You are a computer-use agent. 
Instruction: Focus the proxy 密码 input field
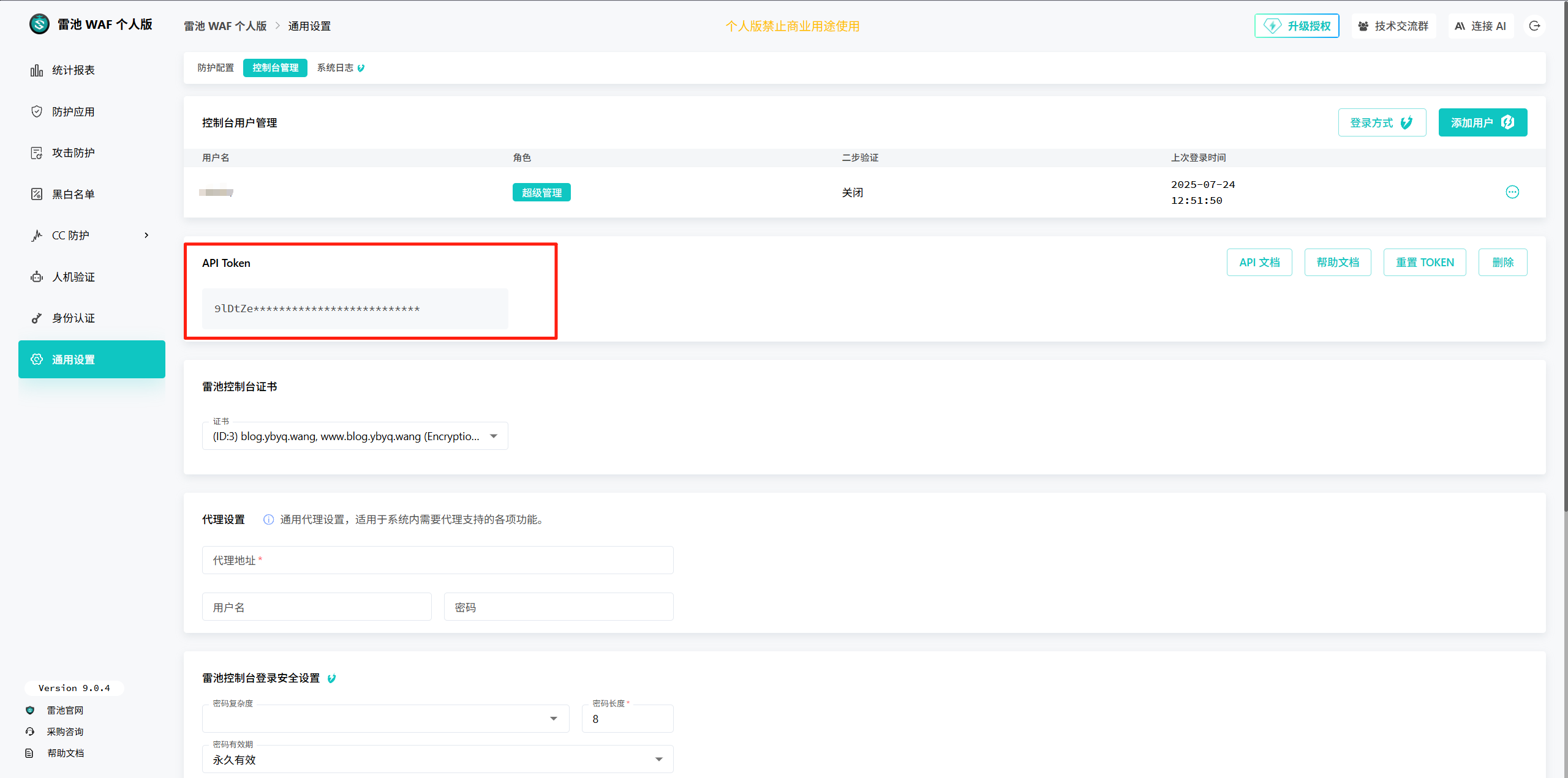click(x=559, y=607)
